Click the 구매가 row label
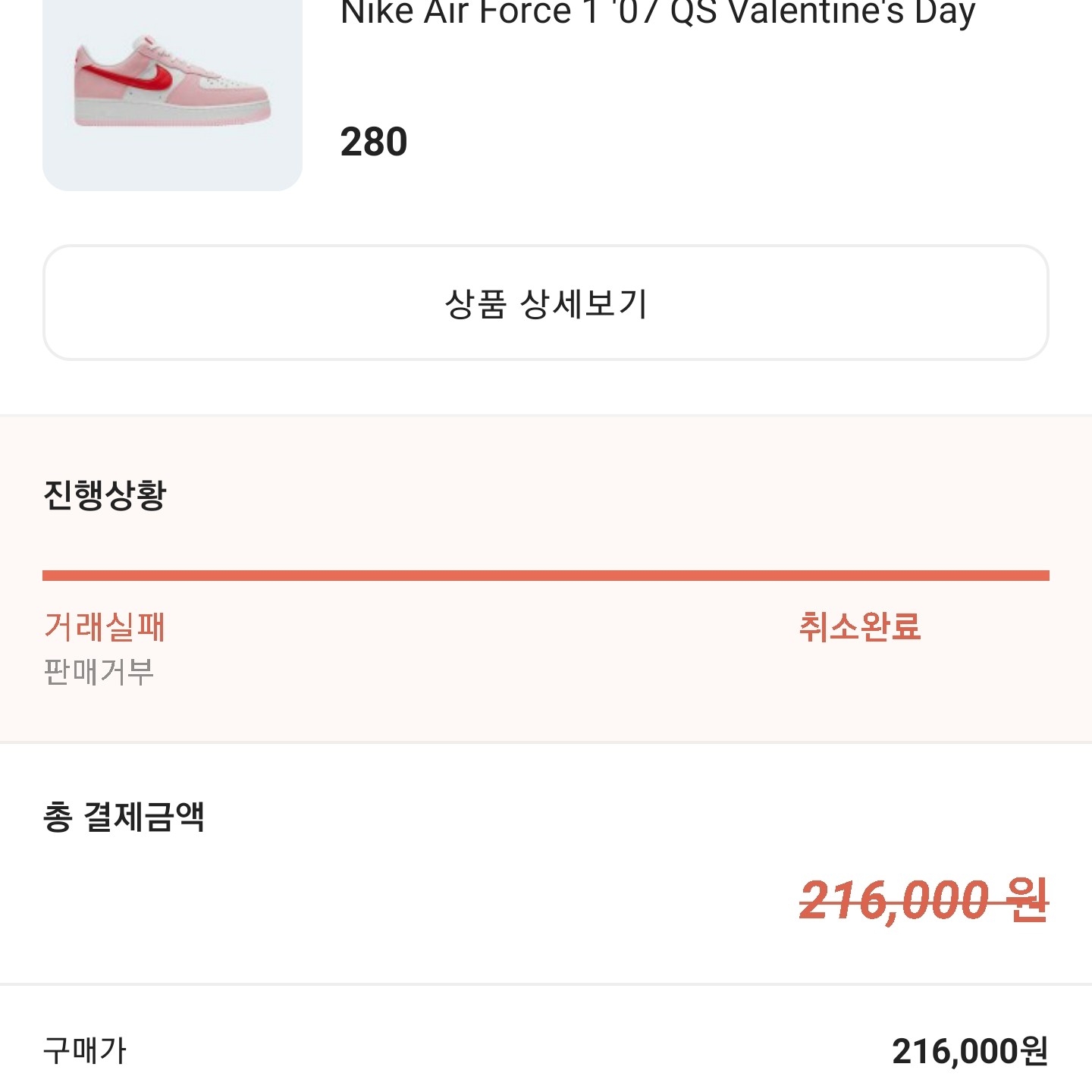The image size is (1092, 1092). click(85, 1051)
